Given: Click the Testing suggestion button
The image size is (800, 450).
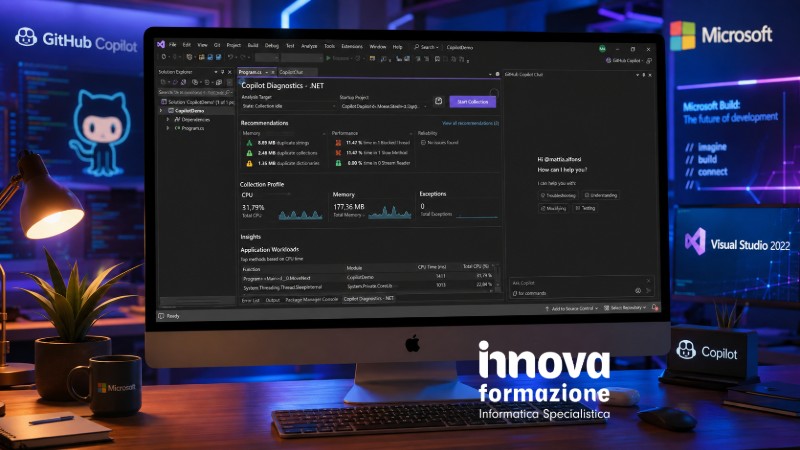Looking at the screenshot, I should [x=585, y=208].
